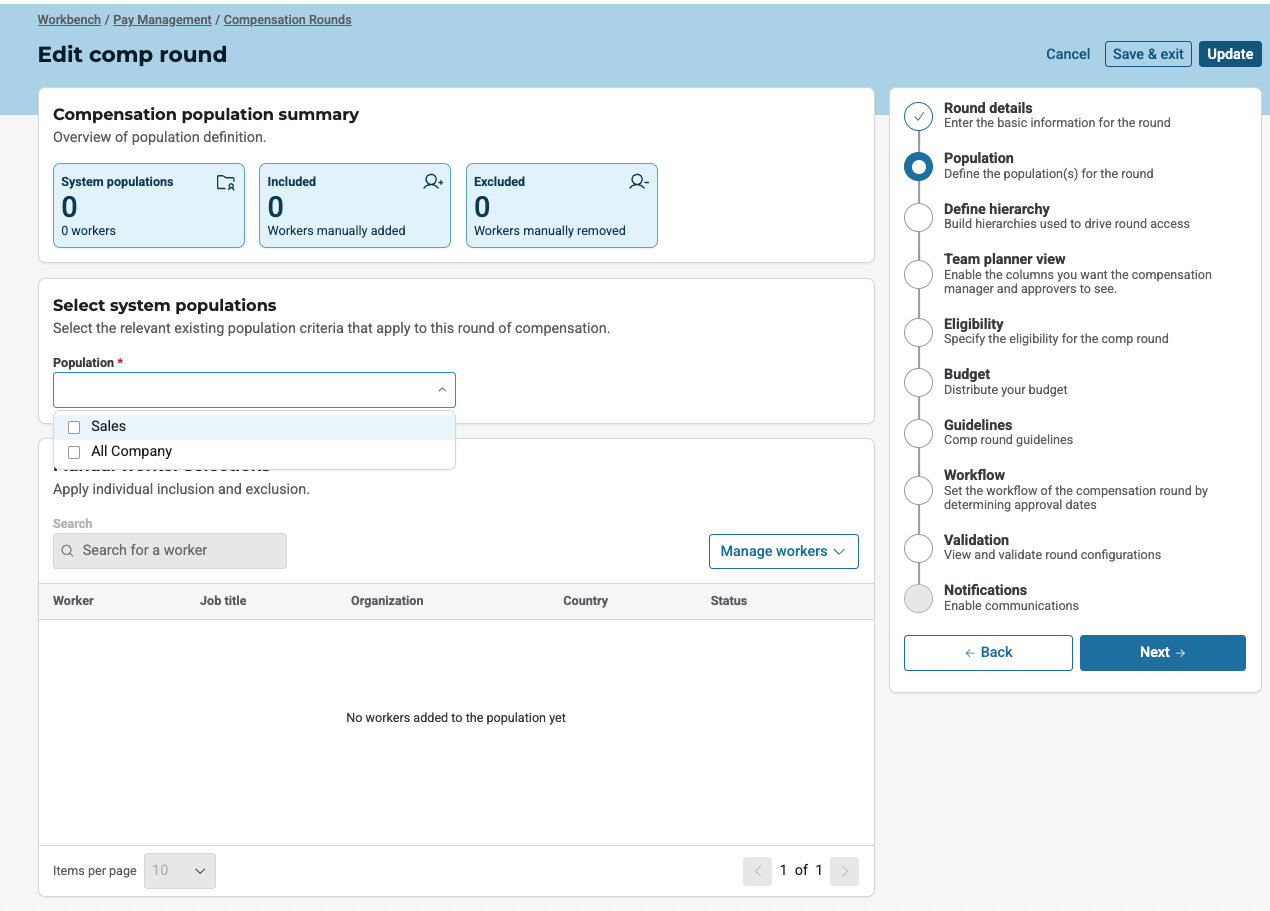The image size is (1270, 911).
Task: Click the Pay Management breadcrumb link
Action: point(162,20)
